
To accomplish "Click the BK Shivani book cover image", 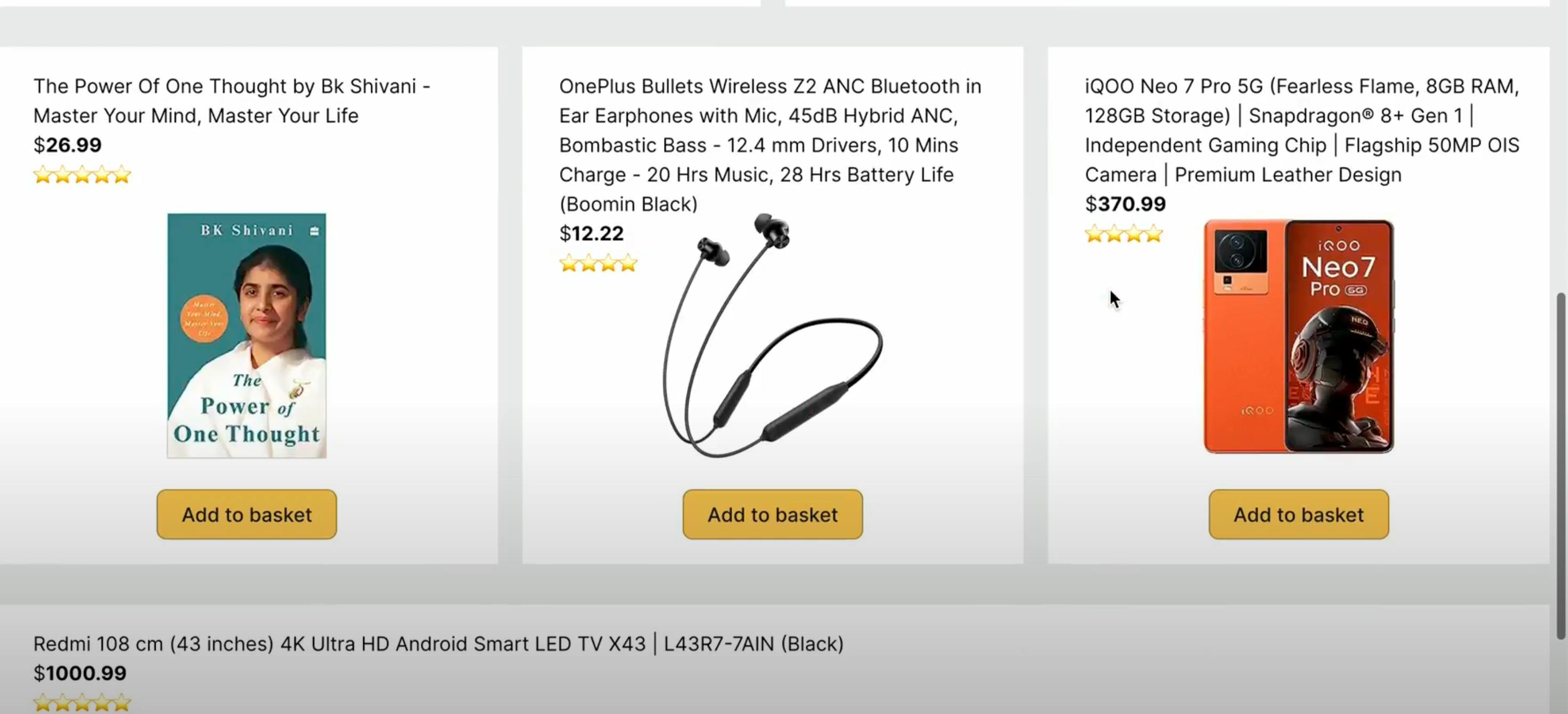I will coord(246,335).
